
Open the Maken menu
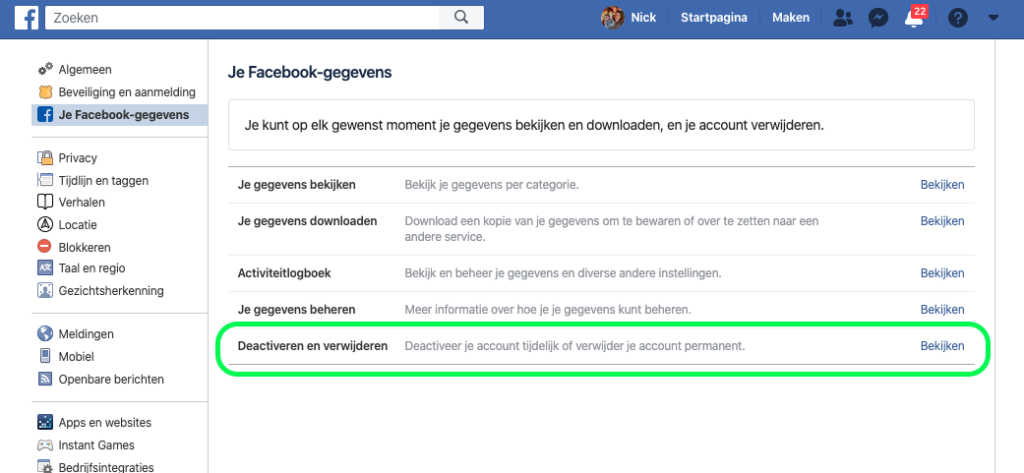coord(791,18)
